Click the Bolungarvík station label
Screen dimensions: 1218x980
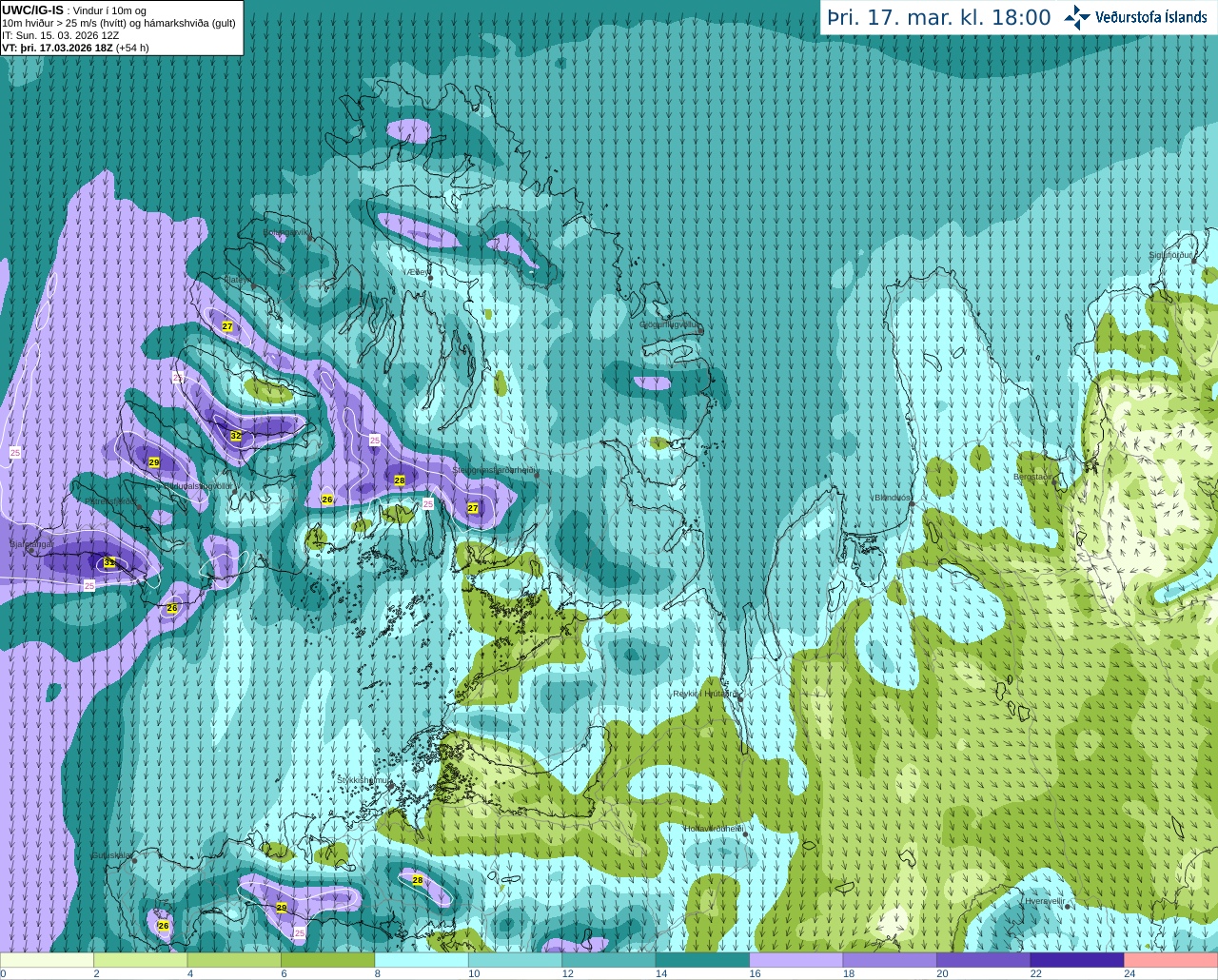(286, 231)
